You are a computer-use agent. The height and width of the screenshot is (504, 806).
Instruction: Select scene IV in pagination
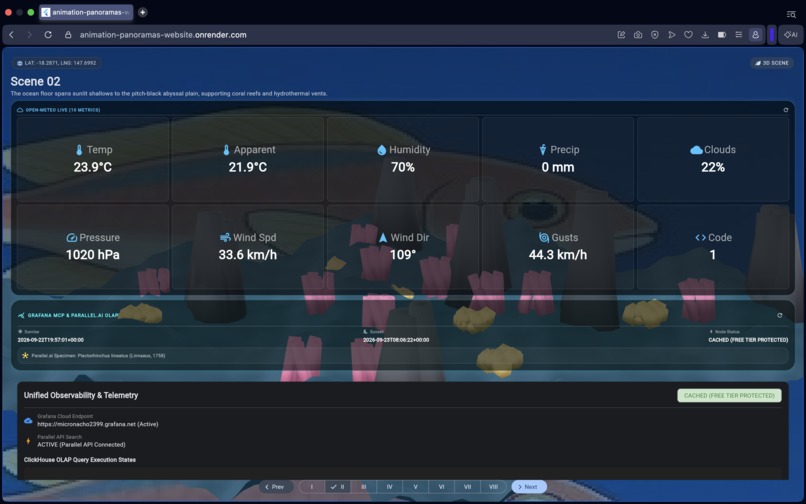click(390, 487)
